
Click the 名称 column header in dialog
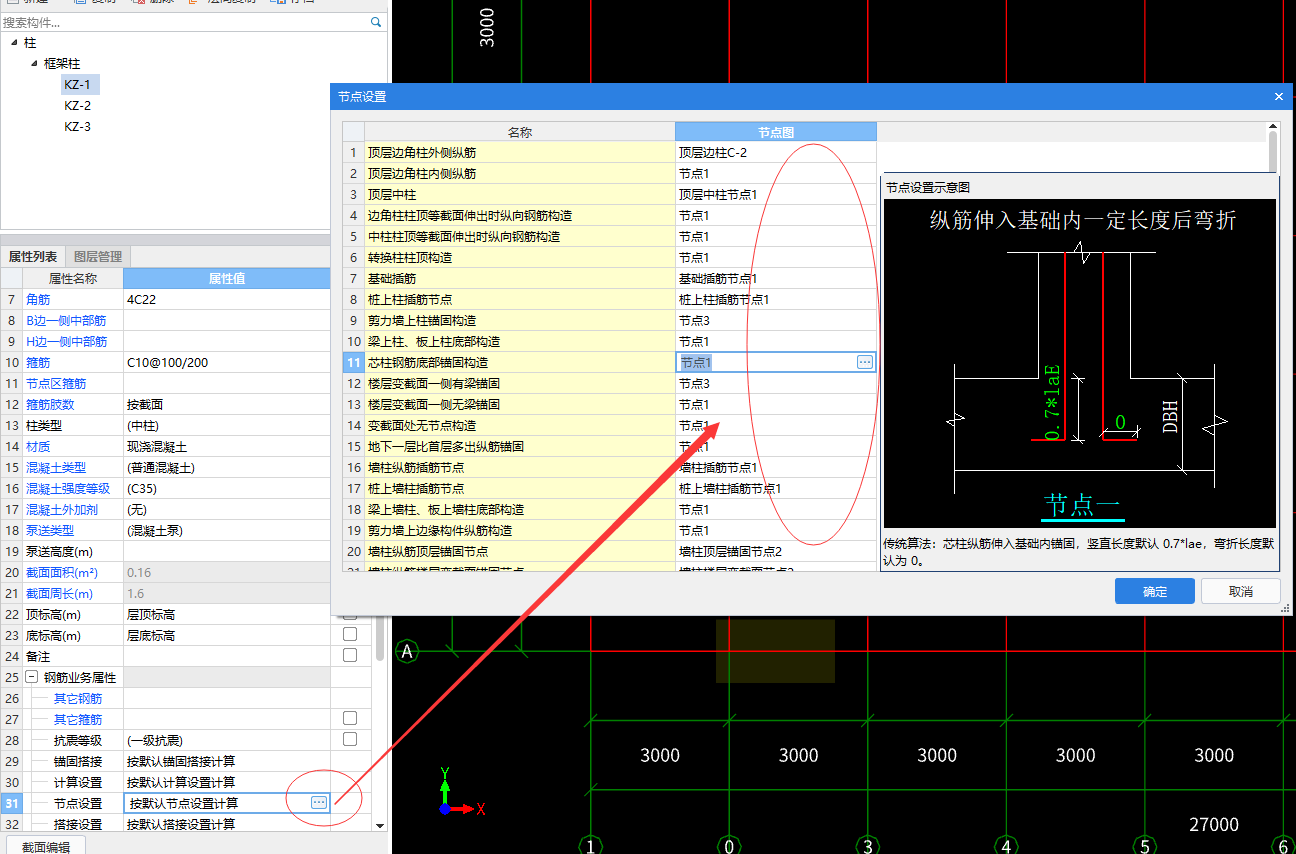(x=519, y=132)
